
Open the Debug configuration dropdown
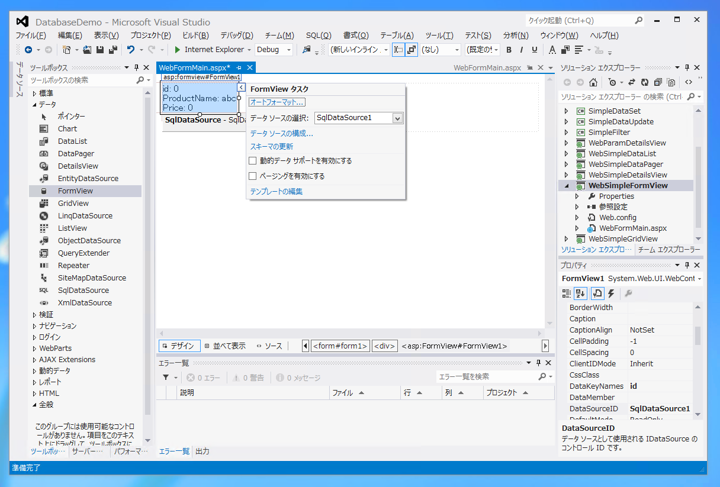[x=289, y=50]
